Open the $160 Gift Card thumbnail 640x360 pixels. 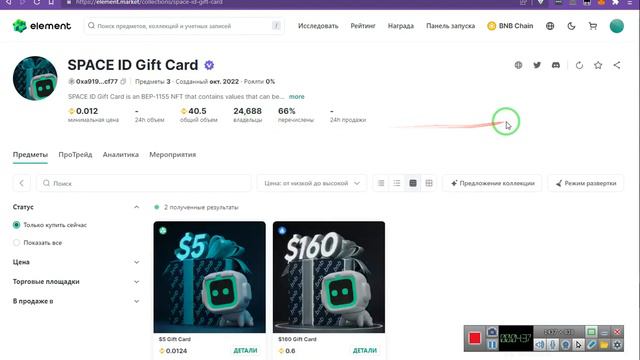329,277
